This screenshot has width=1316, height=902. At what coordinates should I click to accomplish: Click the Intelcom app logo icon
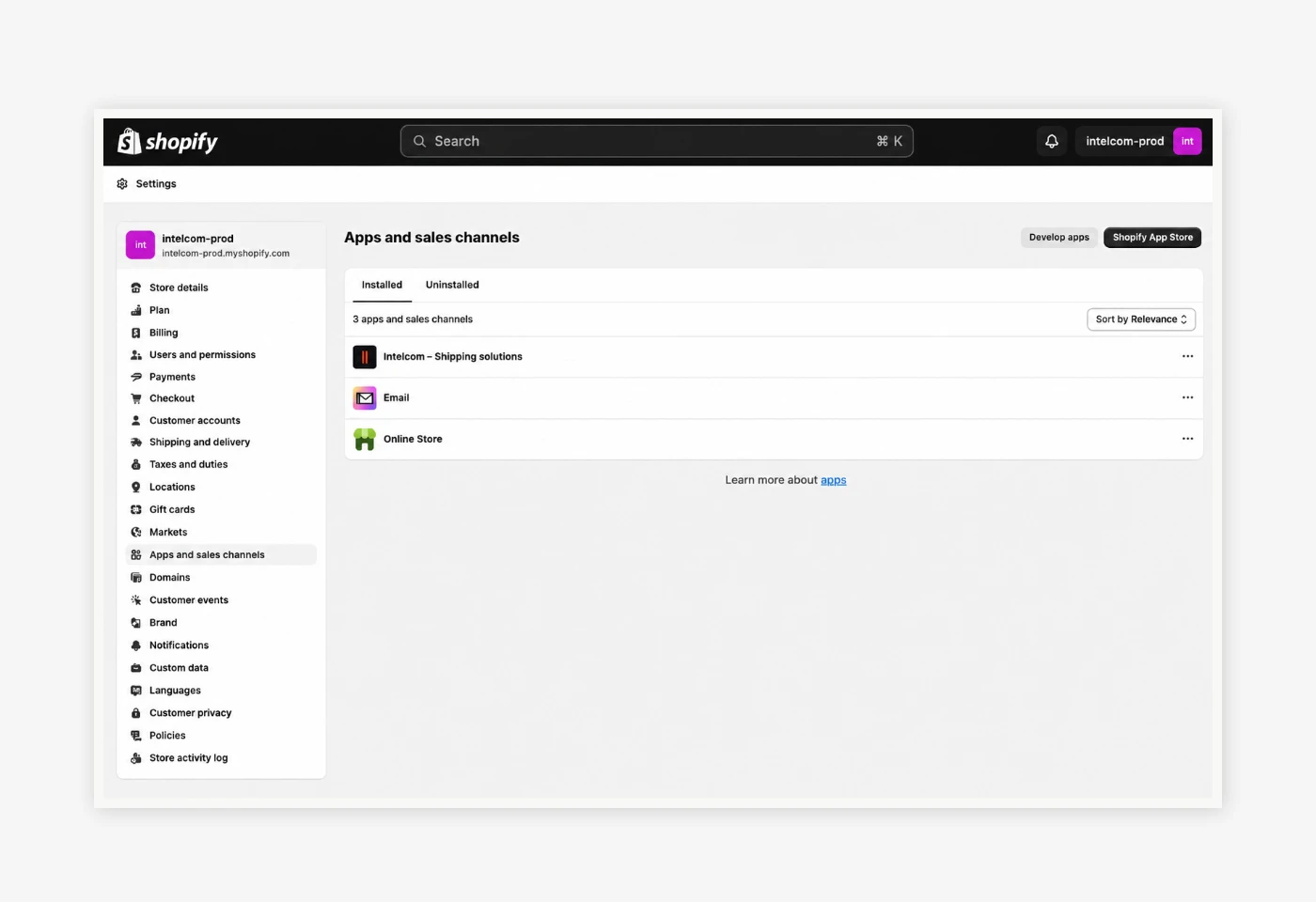[365, 357]
